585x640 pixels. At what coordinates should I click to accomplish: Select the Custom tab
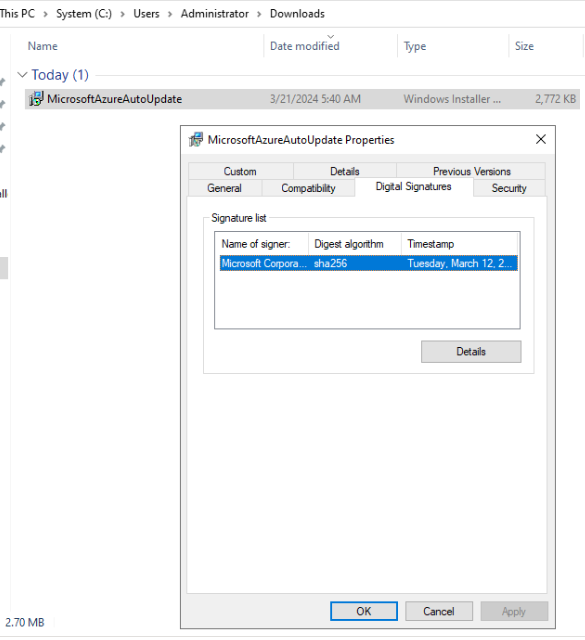pyautogui.click(x=240, y=171)
